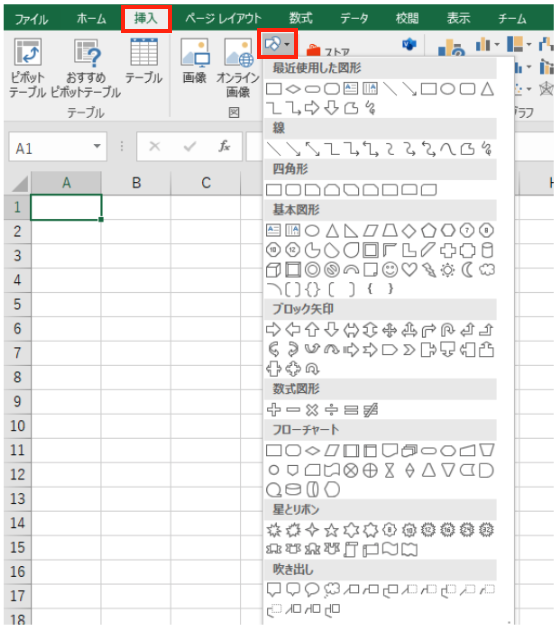Click おすすめピボットテーブル button
Image resolution: width=559 pixels, height=630 pixels.
pos(86,68)
